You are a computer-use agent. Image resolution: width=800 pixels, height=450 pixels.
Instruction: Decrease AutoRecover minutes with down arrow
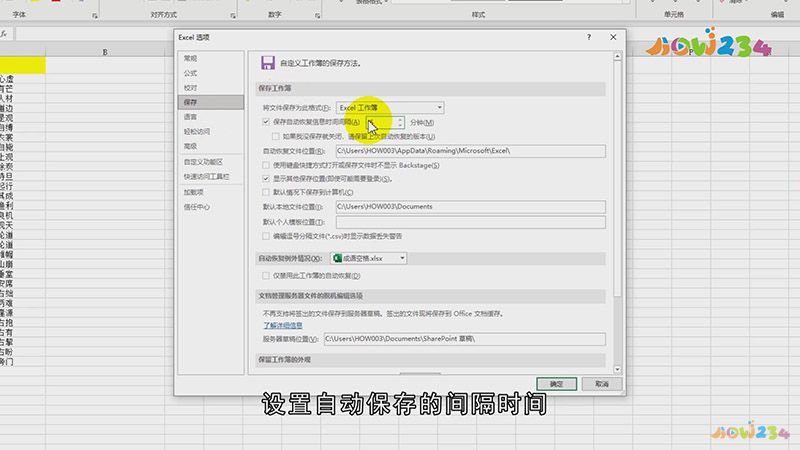click(x=400, y=125)
